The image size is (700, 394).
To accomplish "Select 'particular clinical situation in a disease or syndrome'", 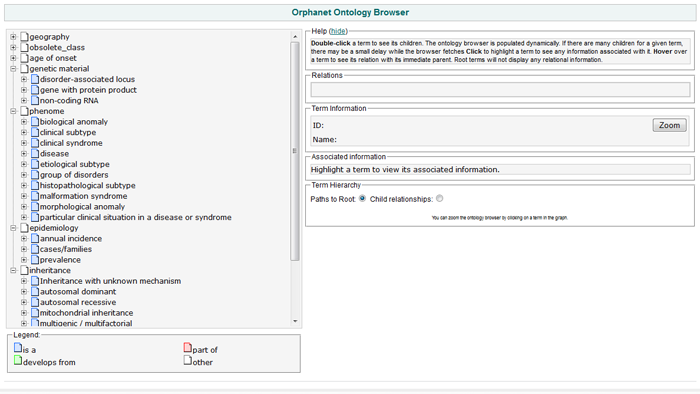I will coord(136,217).
